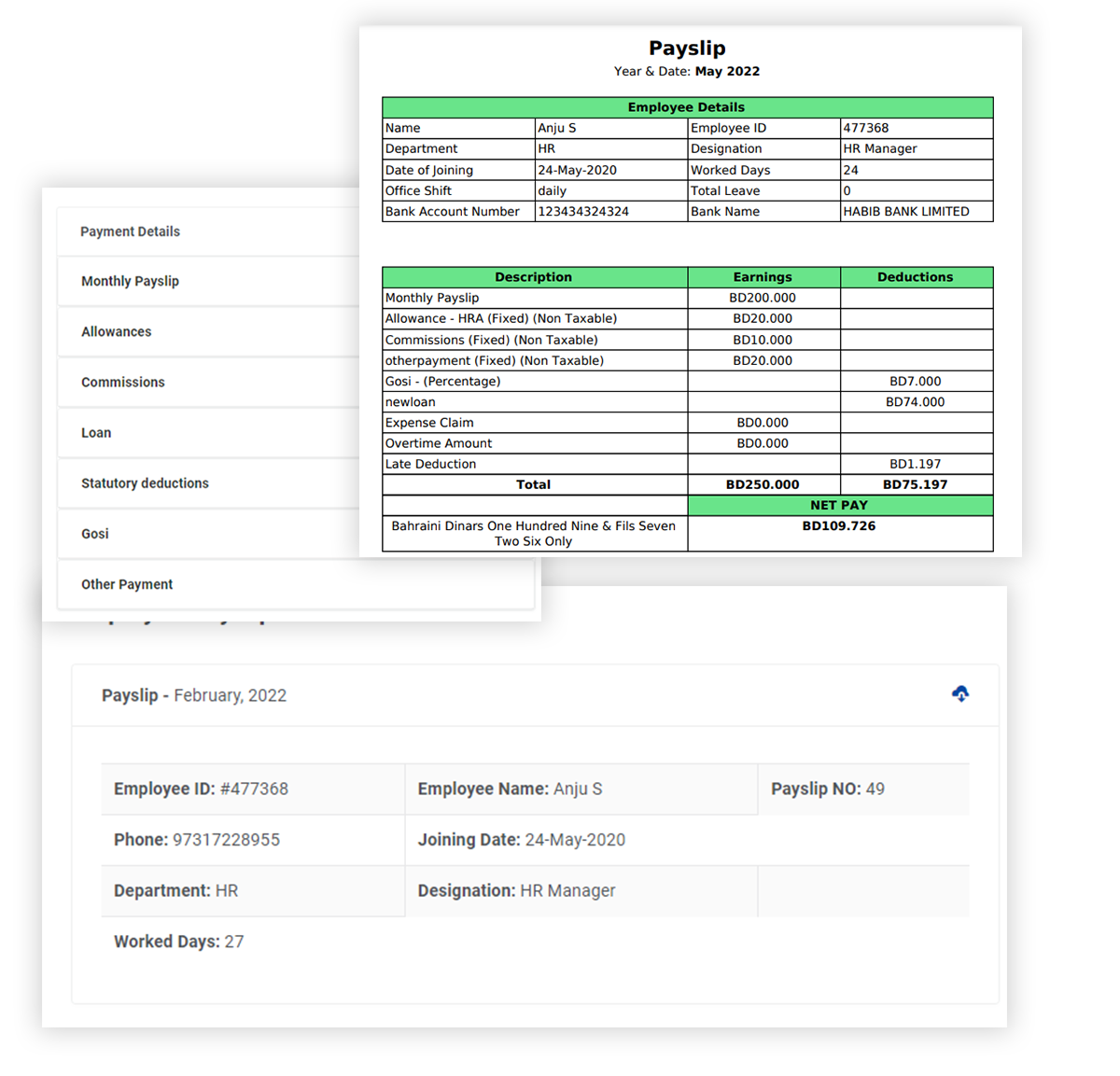This screenshot has width=1120, height=1076.
Task: Open the Monthly Payslip accordion panel
Action: (131, 281)
